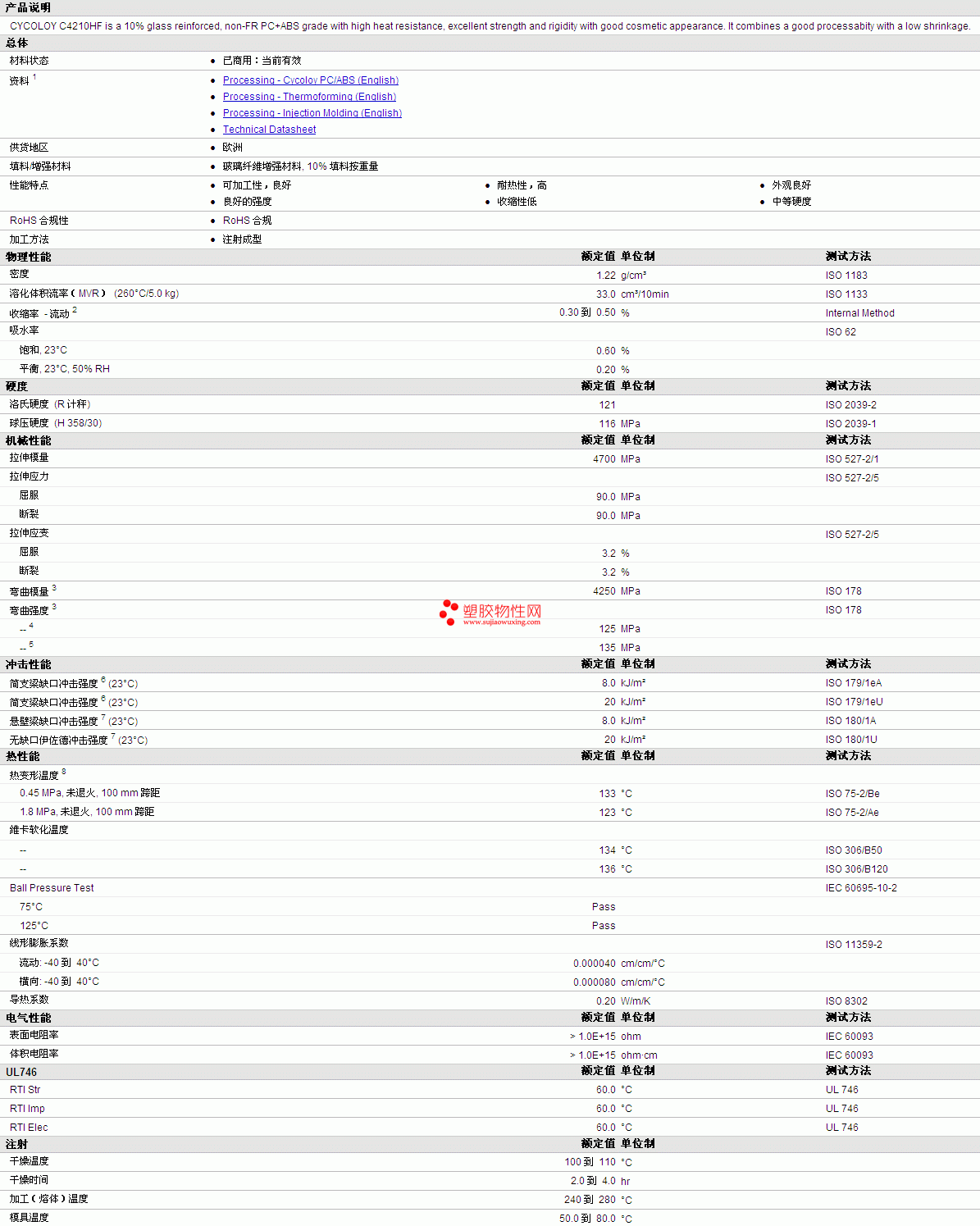This screenshot has height=1226, width=980.
Task: Click Pass result for 125°C
Action: point(604,926)
